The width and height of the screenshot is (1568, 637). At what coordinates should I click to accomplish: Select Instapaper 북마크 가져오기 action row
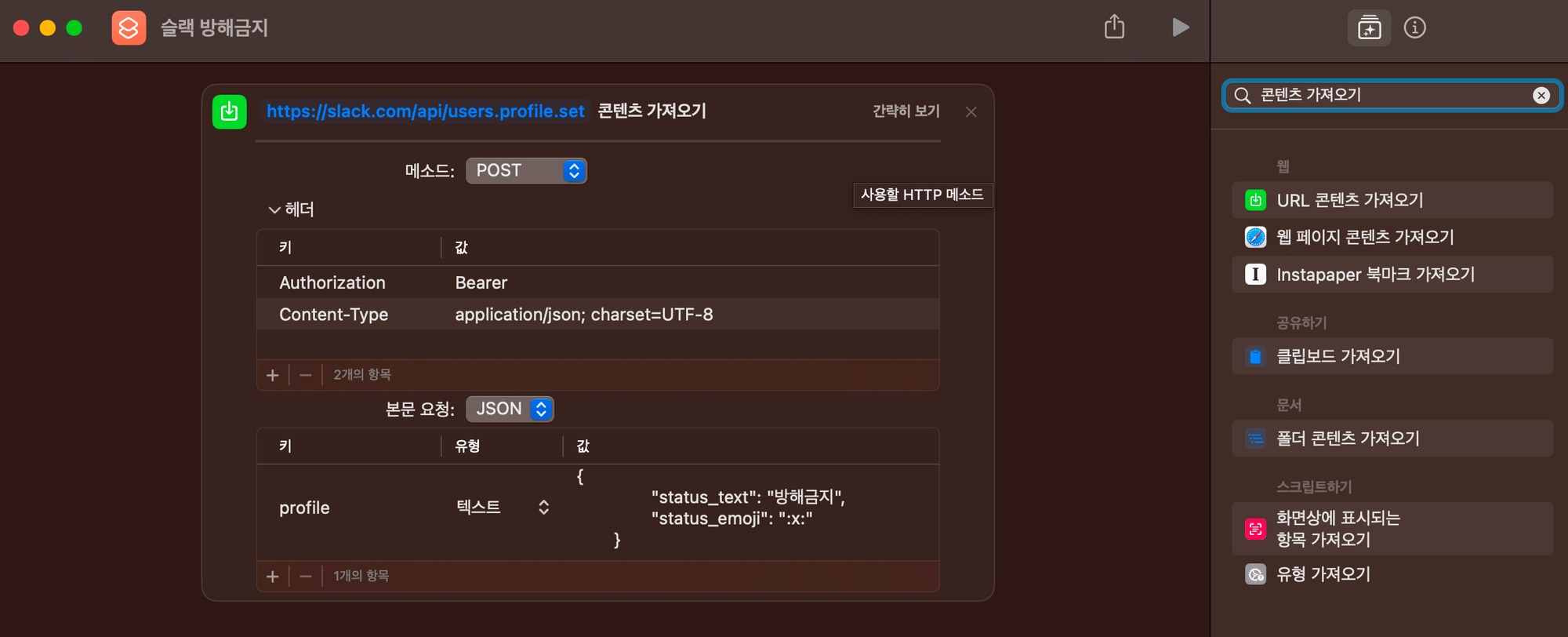tap(1392, 275)
